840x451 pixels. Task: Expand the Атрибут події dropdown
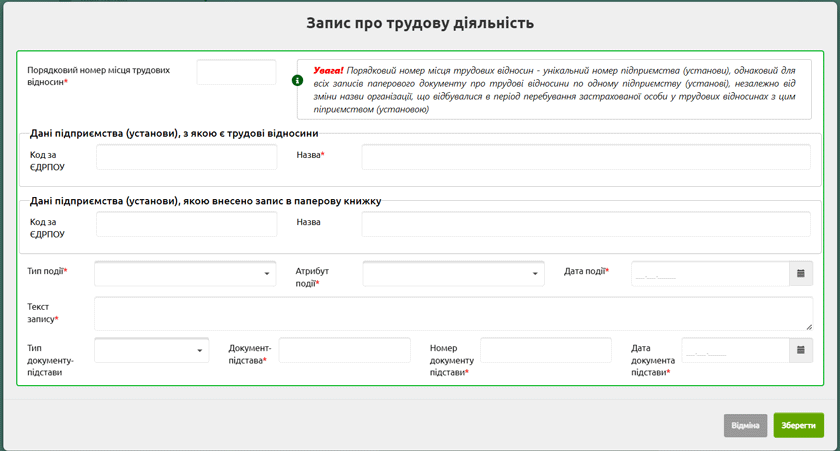coord(453,273)
